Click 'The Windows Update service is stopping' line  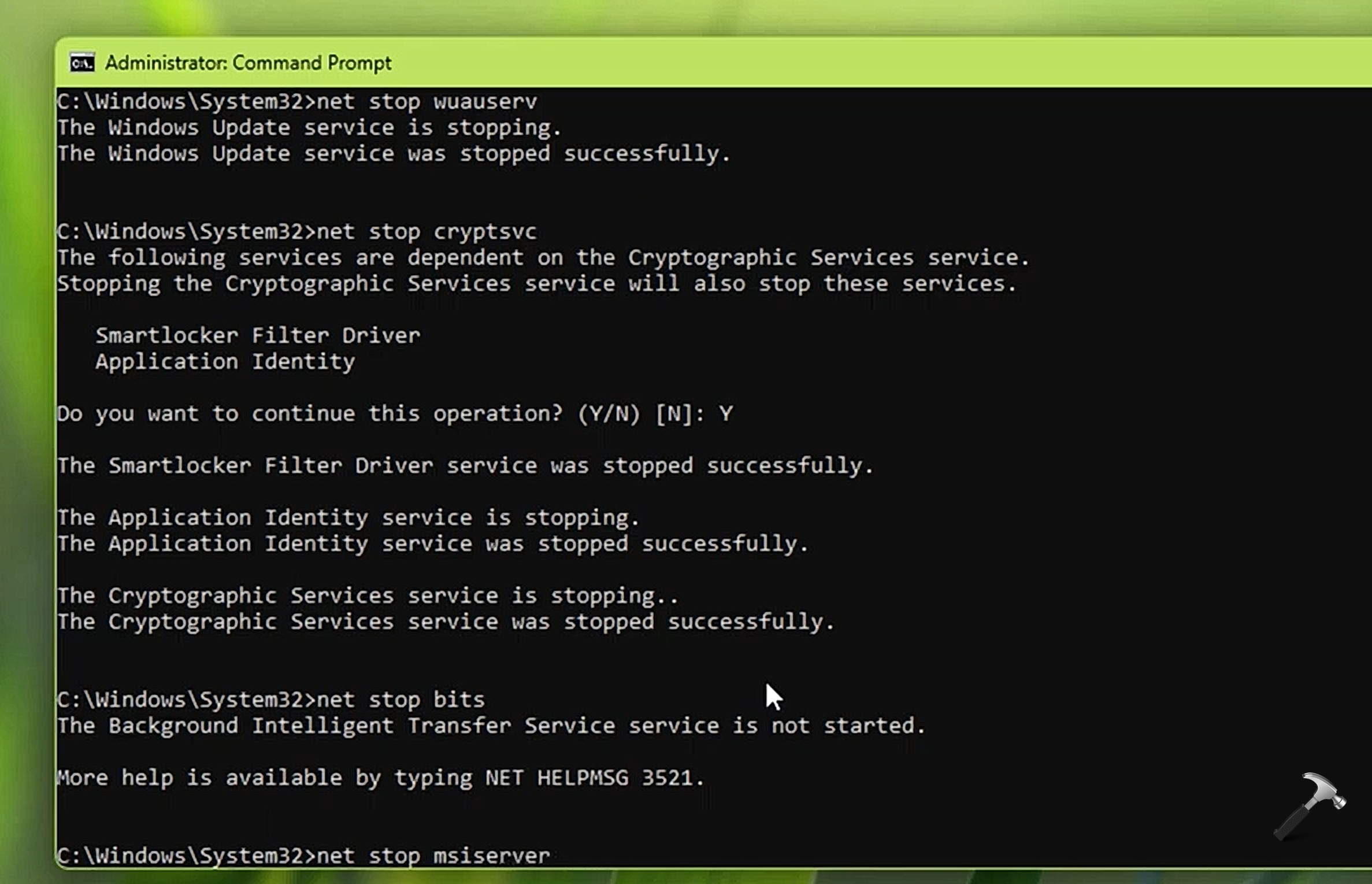click(309, 128)
